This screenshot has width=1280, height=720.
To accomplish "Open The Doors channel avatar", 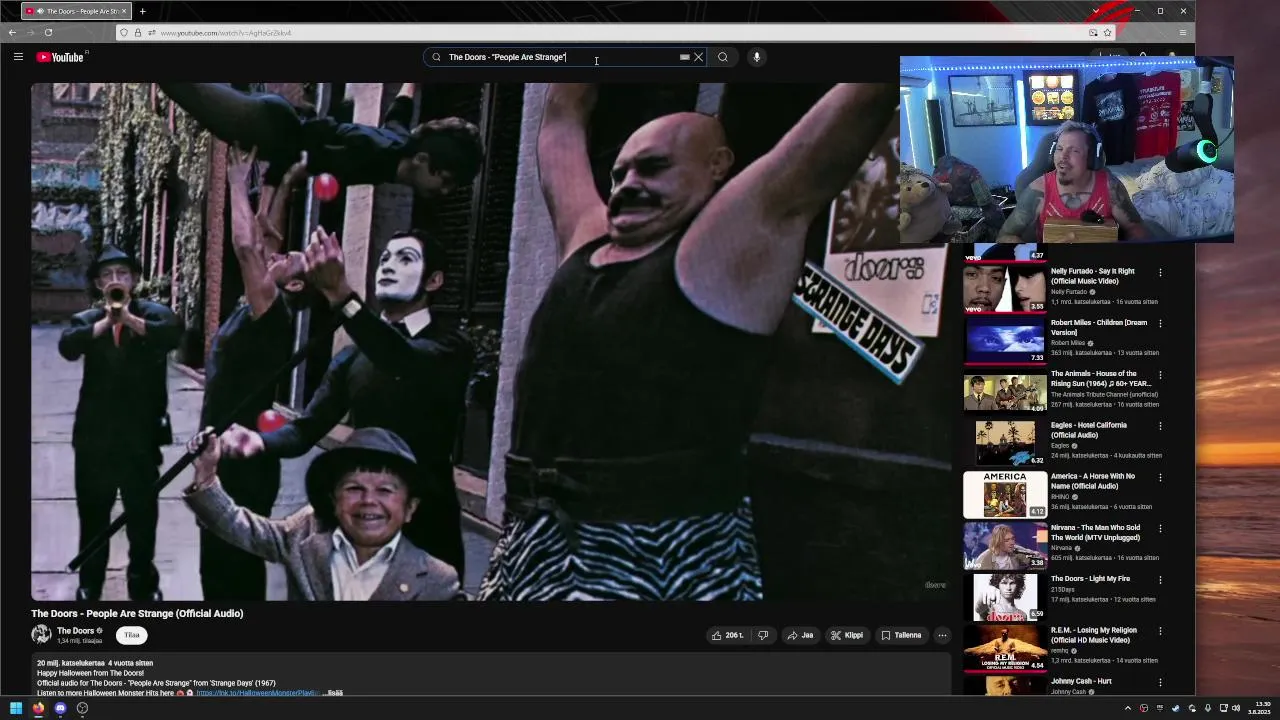I will pyautogui.click(x=41, y=634).
